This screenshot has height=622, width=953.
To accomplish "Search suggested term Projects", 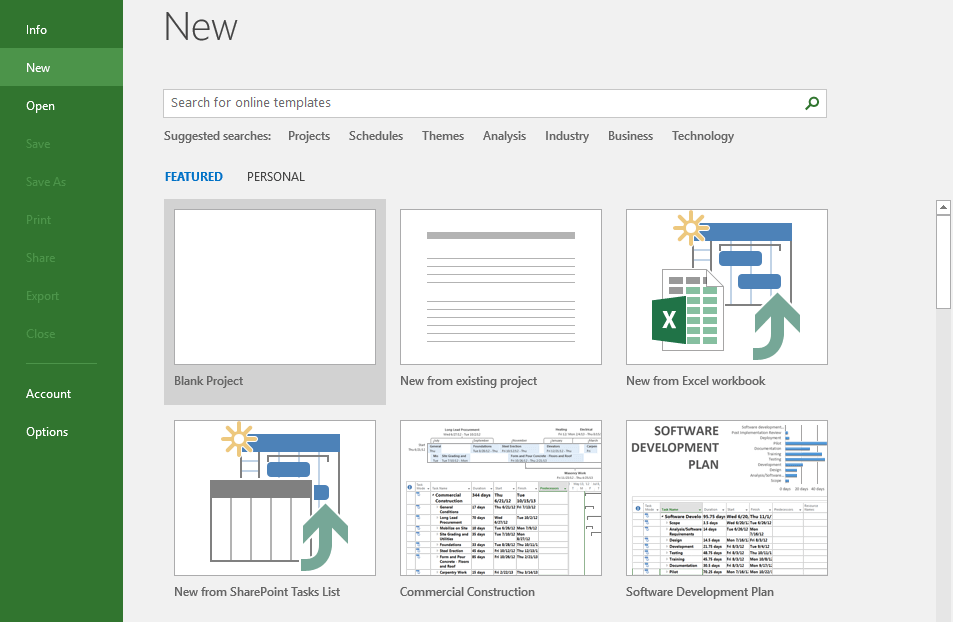I will pos(309,136).
